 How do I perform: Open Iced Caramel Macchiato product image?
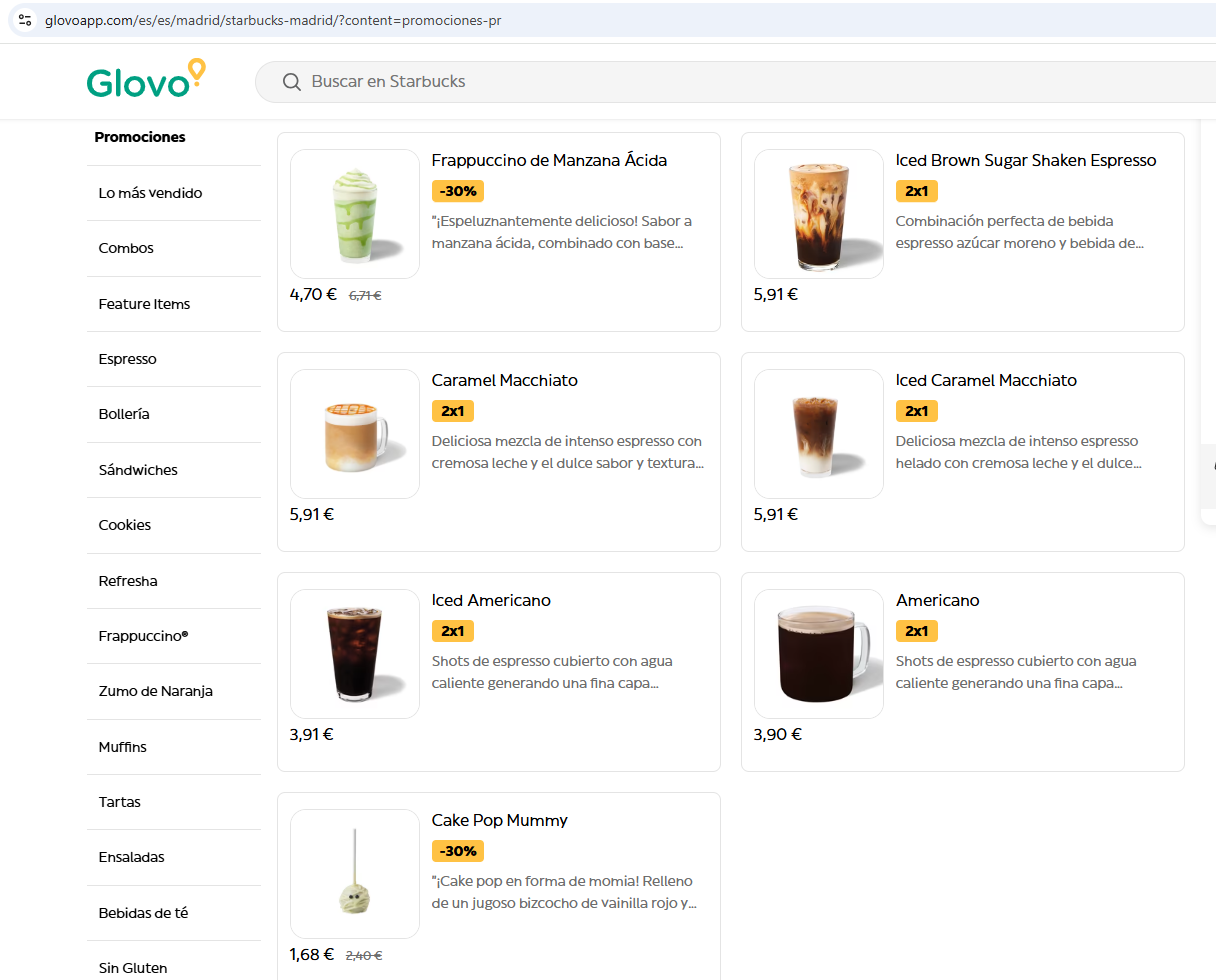pyautogui.click(x=819, y=434)
